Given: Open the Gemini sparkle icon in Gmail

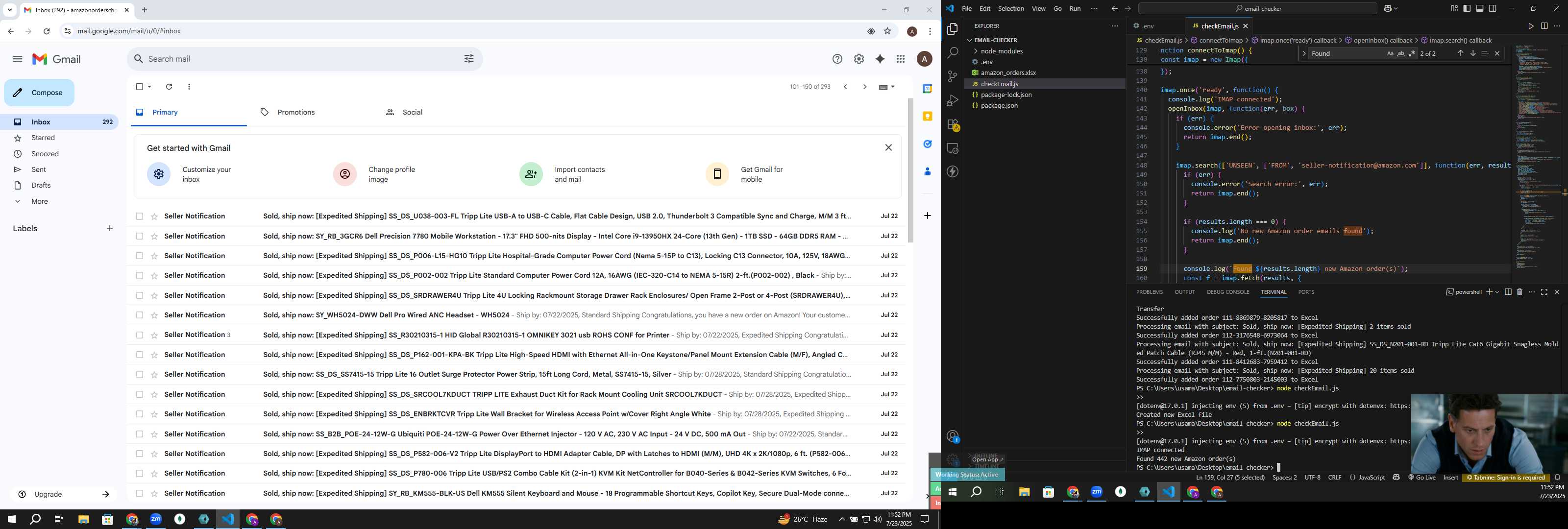Looking at the screenshot, I should coord(880,59).
